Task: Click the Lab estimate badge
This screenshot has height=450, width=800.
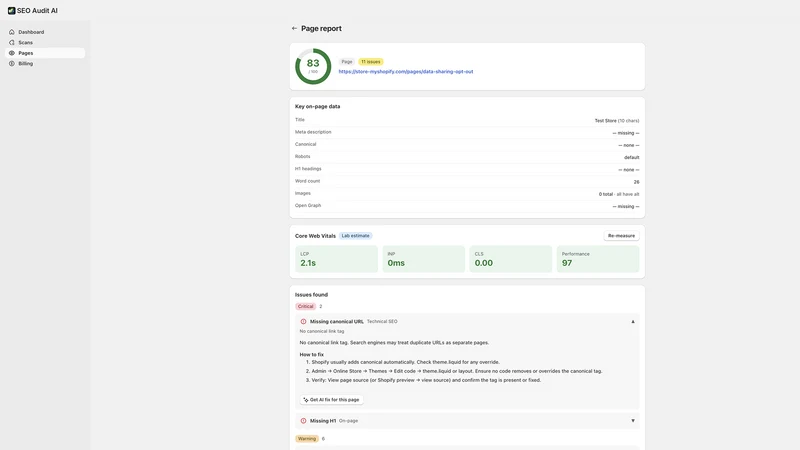Action: [356, 236]
